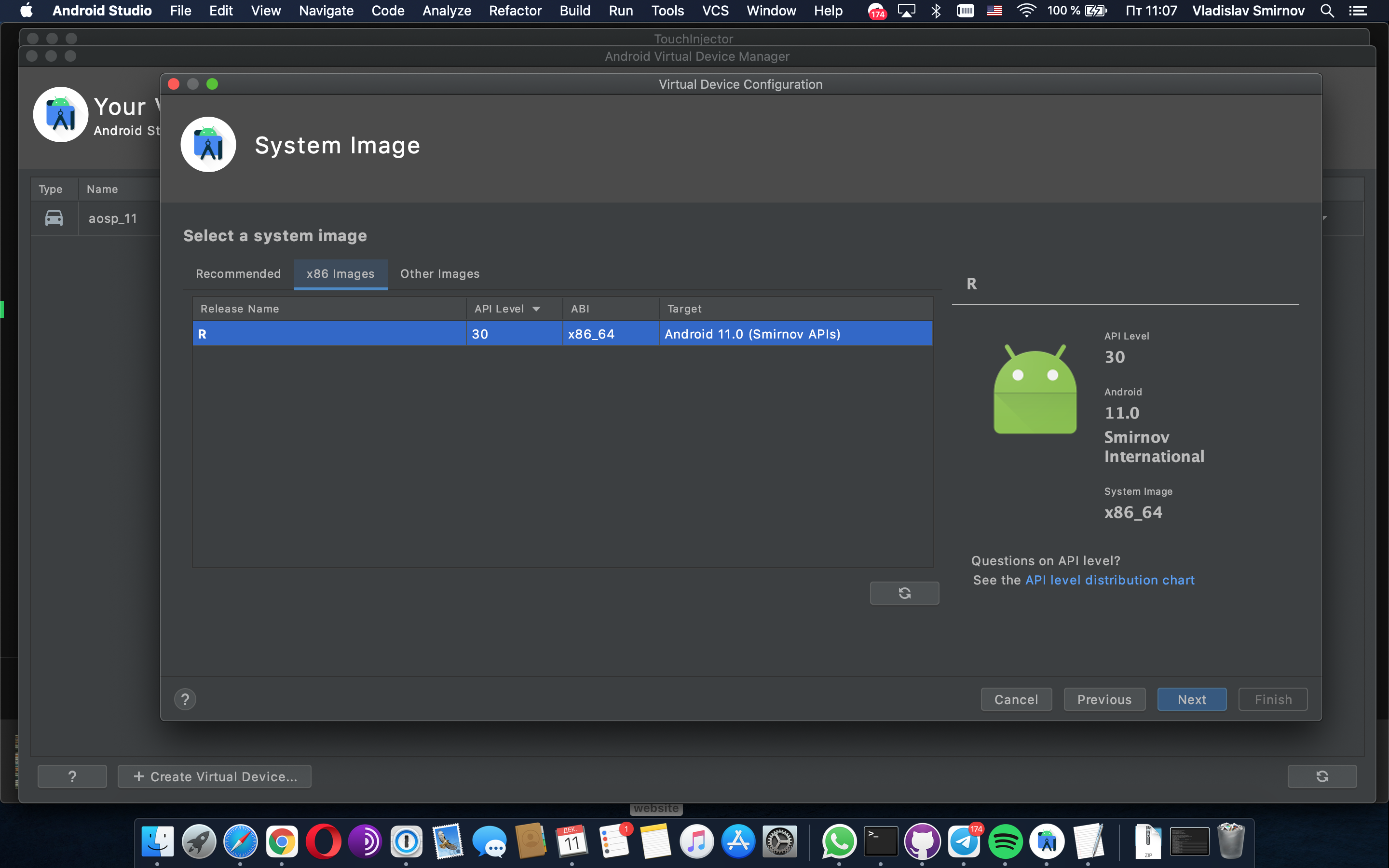
Task: Open the Tools menu
Action: coord(667,11)
